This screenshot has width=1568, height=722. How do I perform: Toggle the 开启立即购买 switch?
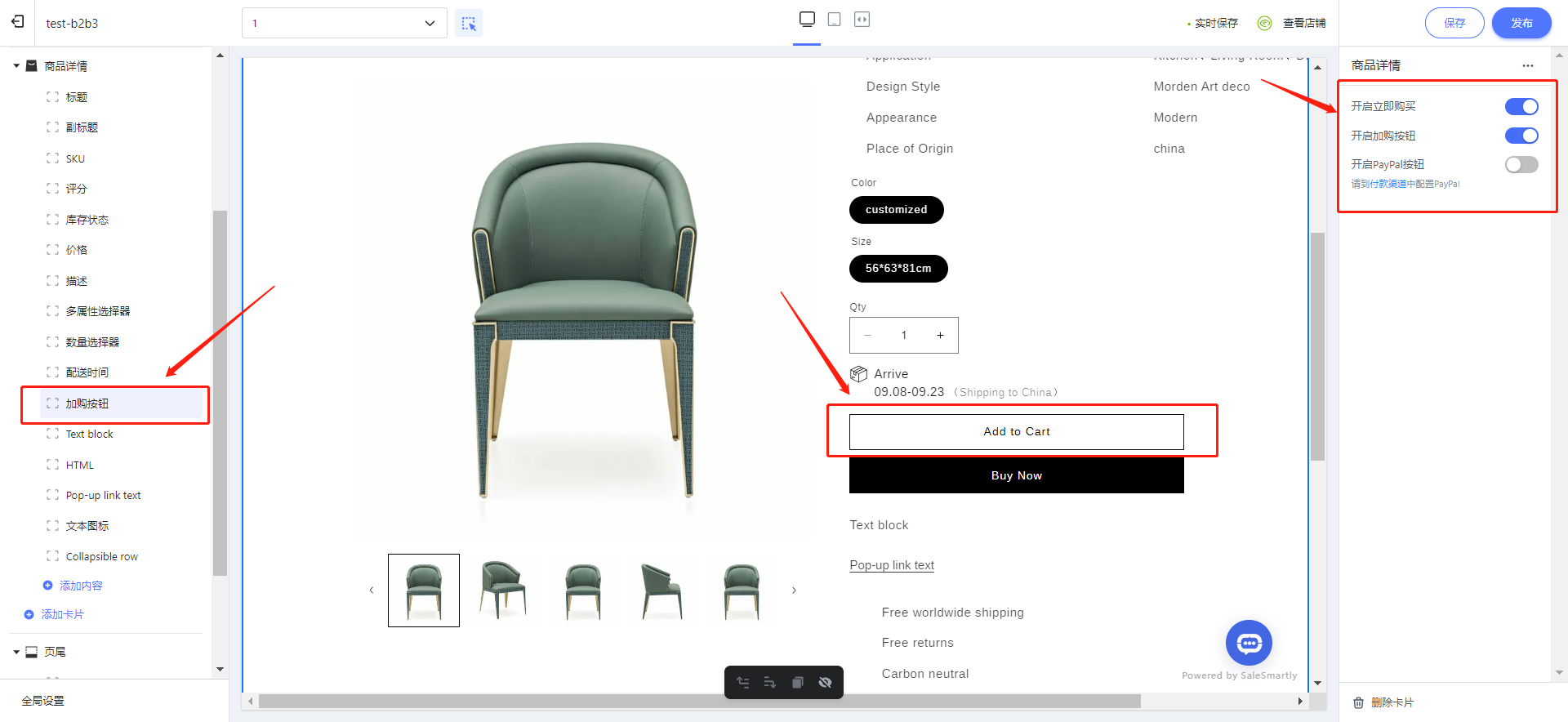[1521, 106]
